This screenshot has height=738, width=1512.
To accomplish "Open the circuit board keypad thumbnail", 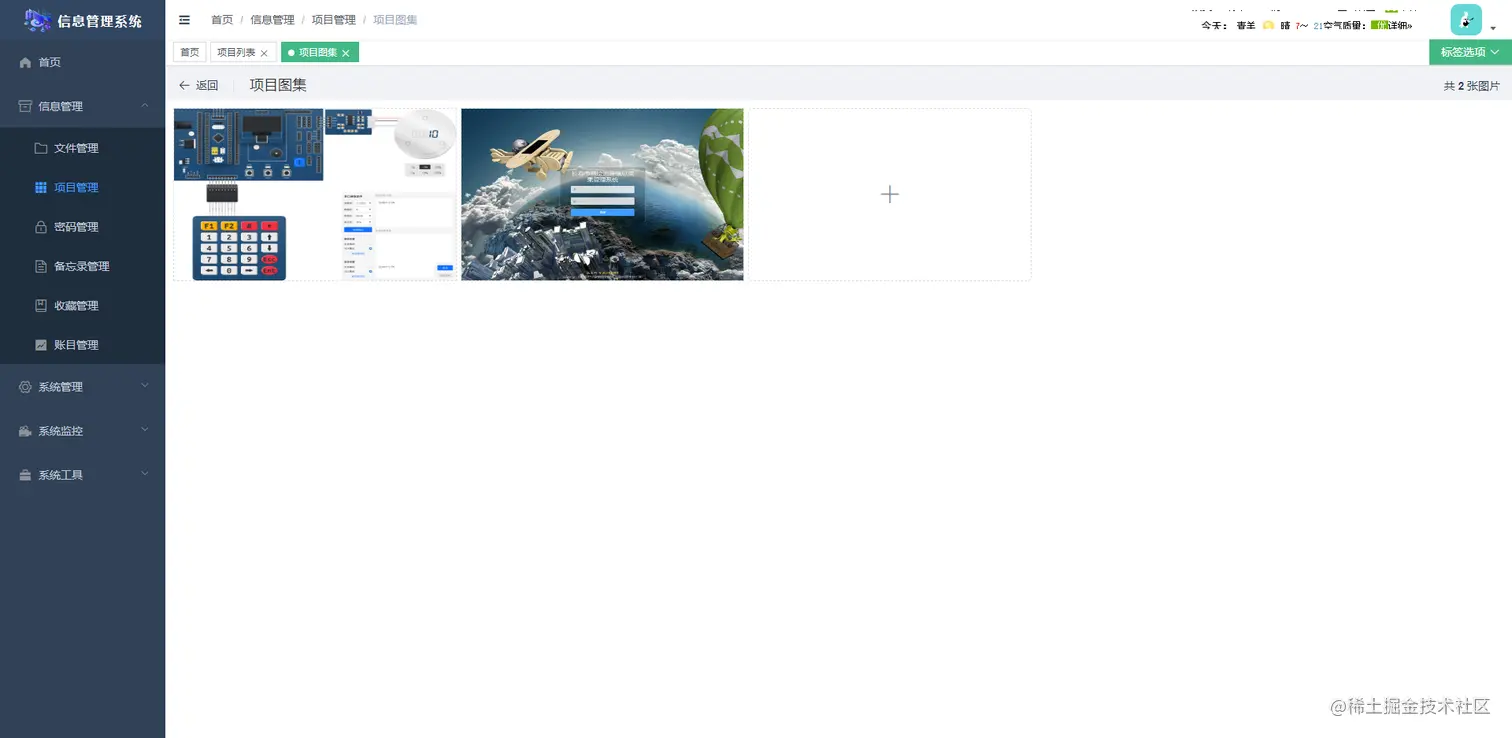I will coord(315,194).
